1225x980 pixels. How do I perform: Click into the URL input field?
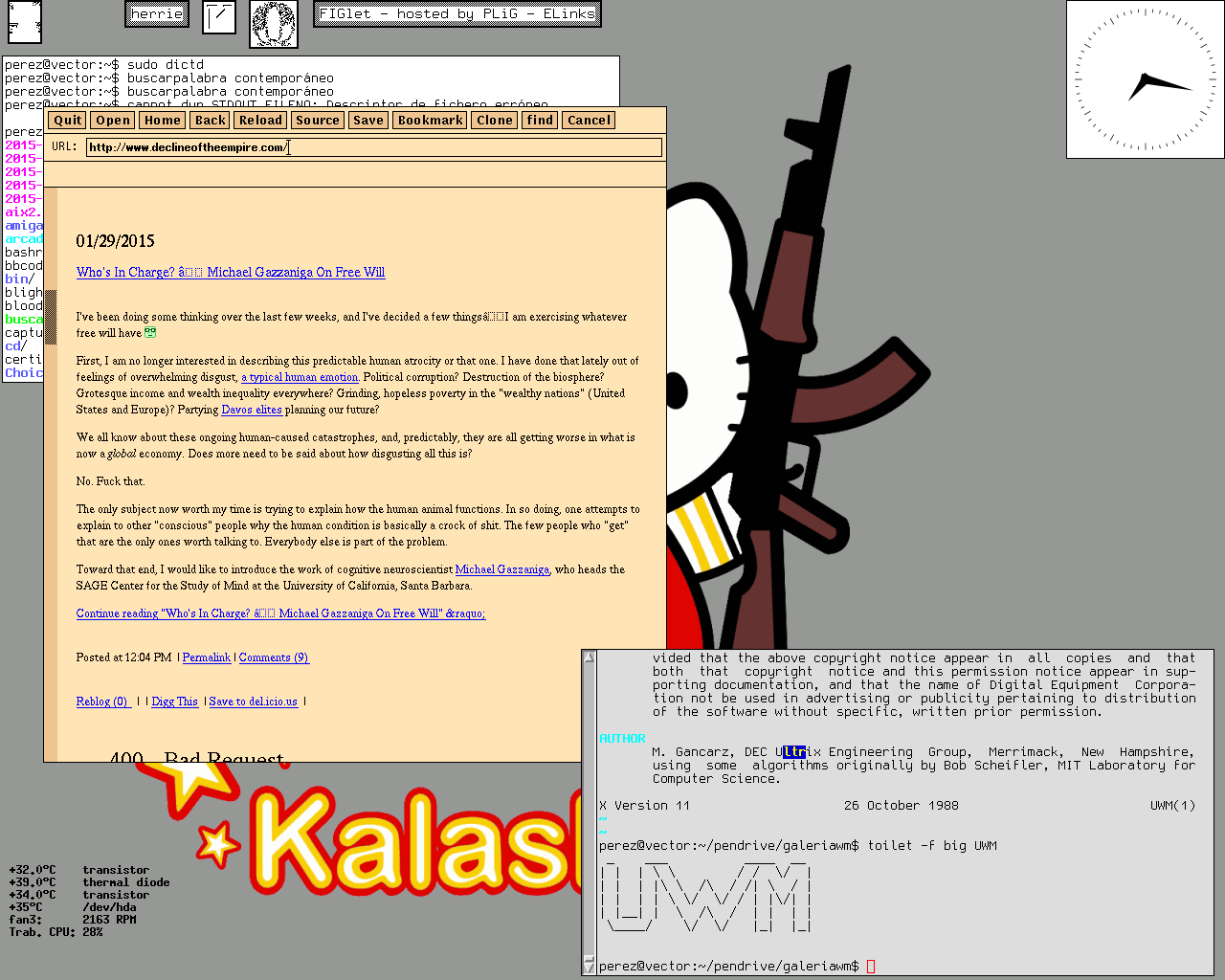pyautogui.click(x=373, y=147)
